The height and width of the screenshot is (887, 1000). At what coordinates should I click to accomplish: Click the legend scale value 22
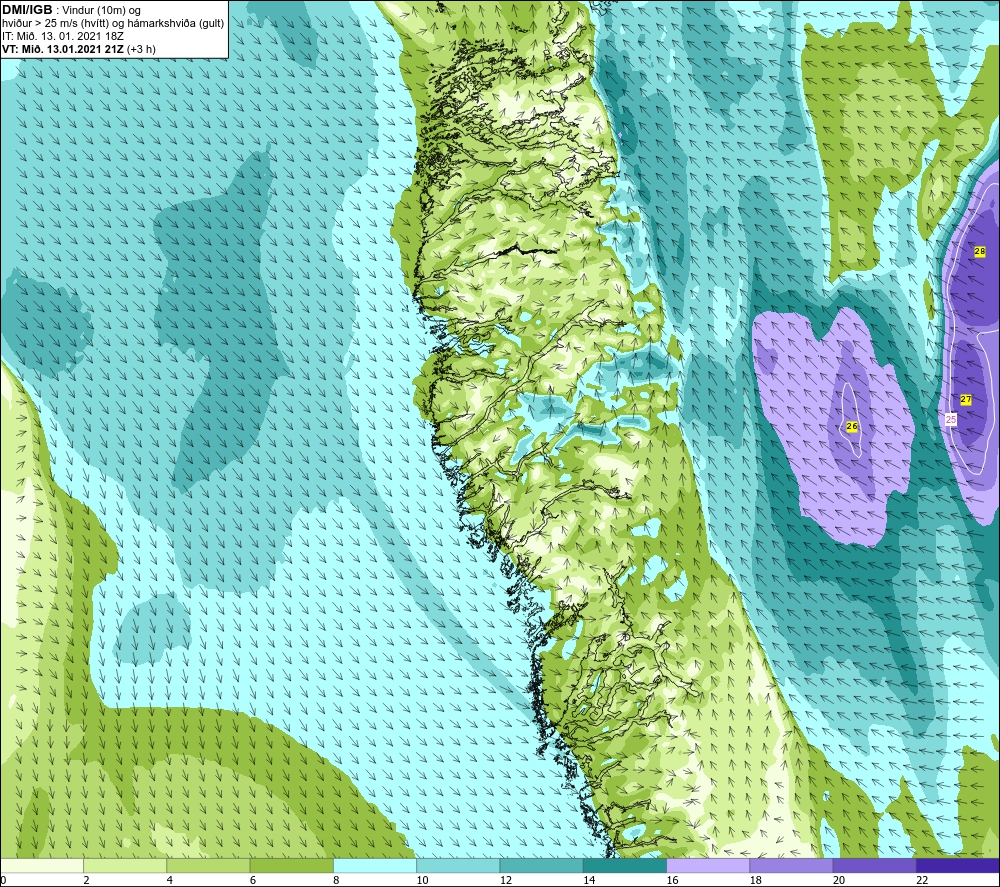tap(922, 880)
